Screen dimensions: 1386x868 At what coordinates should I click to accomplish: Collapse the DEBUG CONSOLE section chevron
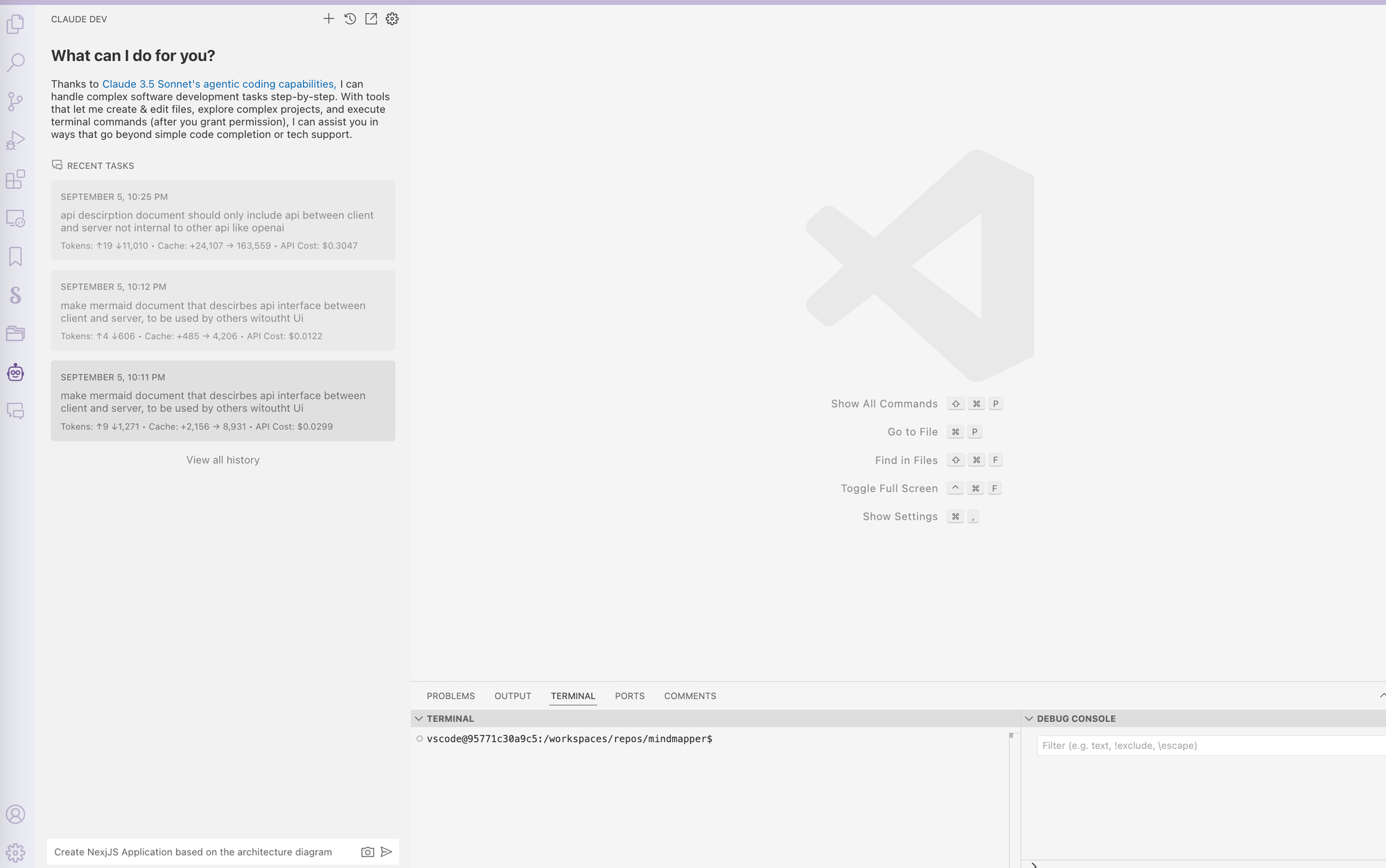click(x=1029, y=718)
